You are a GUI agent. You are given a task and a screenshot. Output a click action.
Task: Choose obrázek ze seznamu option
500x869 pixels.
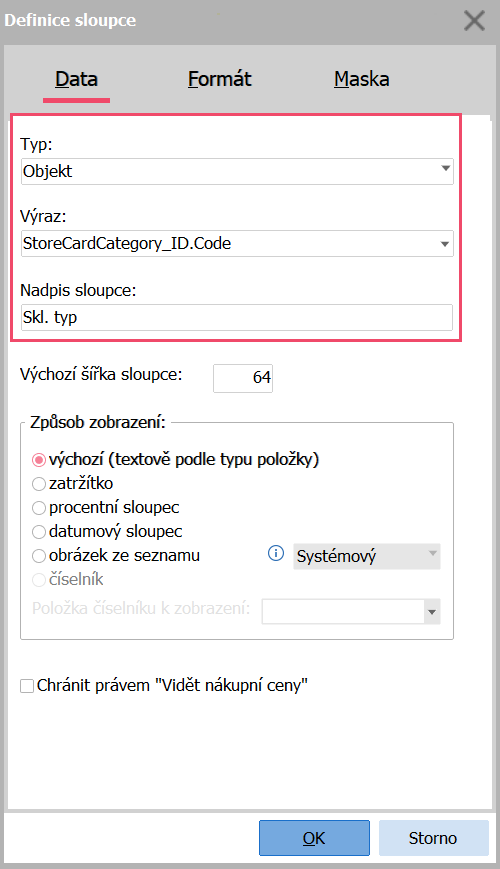click(39, 556)
